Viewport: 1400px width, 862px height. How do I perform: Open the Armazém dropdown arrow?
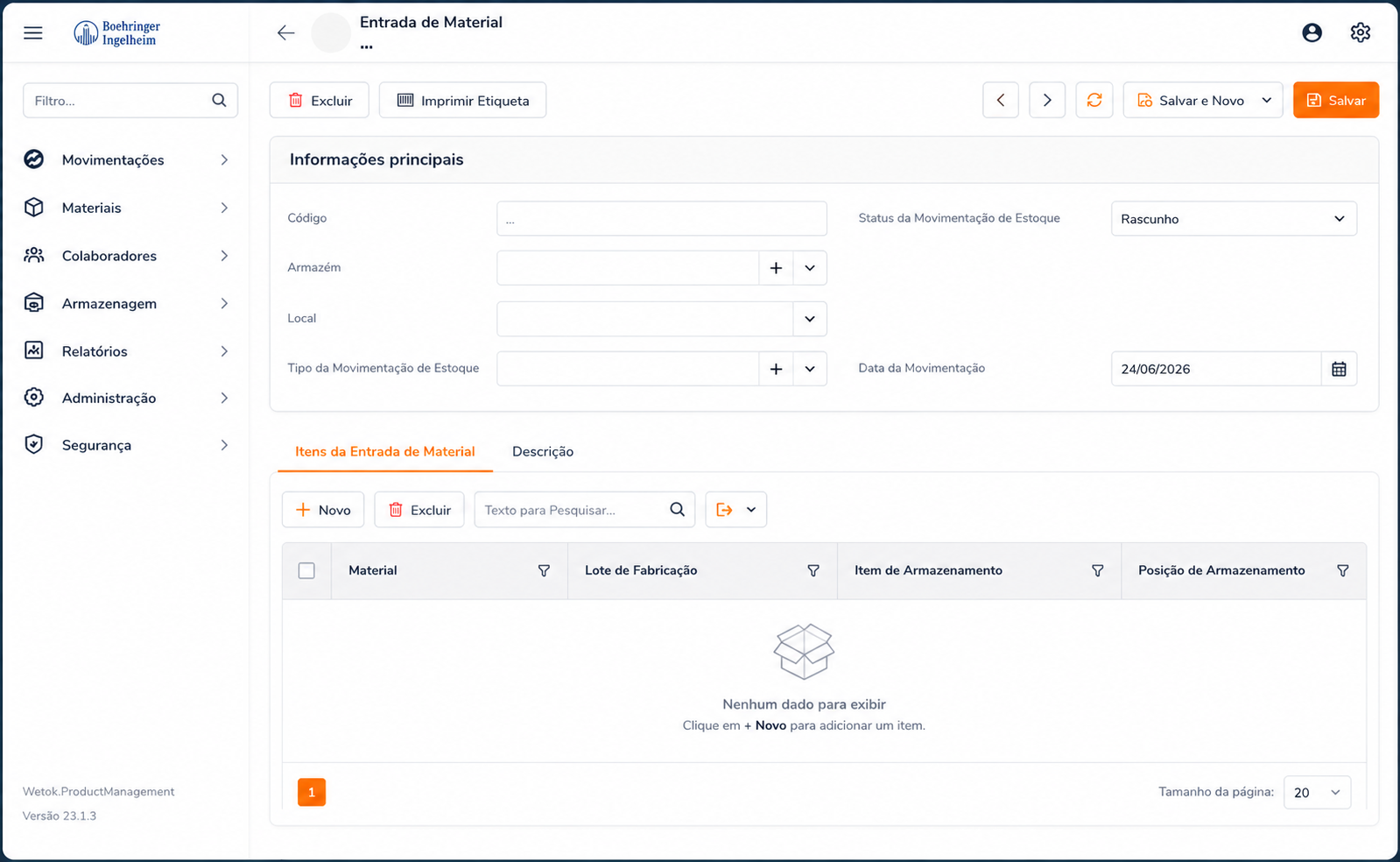tap(810, 268)
